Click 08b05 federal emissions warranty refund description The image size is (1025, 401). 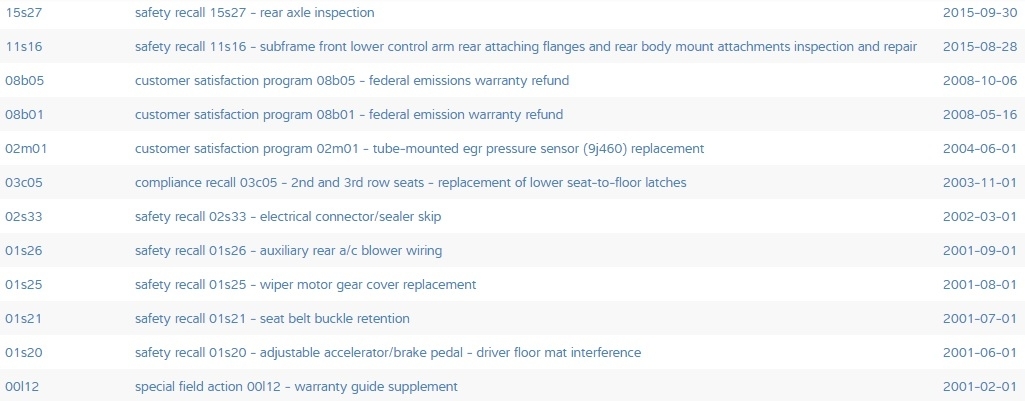point(351,81)
